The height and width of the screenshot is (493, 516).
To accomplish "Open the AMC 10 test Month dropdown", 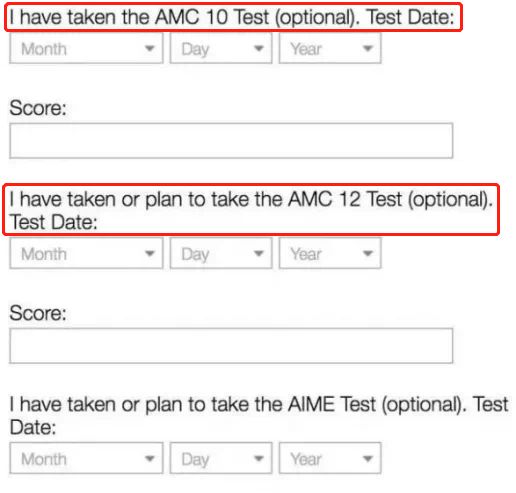I will click(x=86, y=48).
